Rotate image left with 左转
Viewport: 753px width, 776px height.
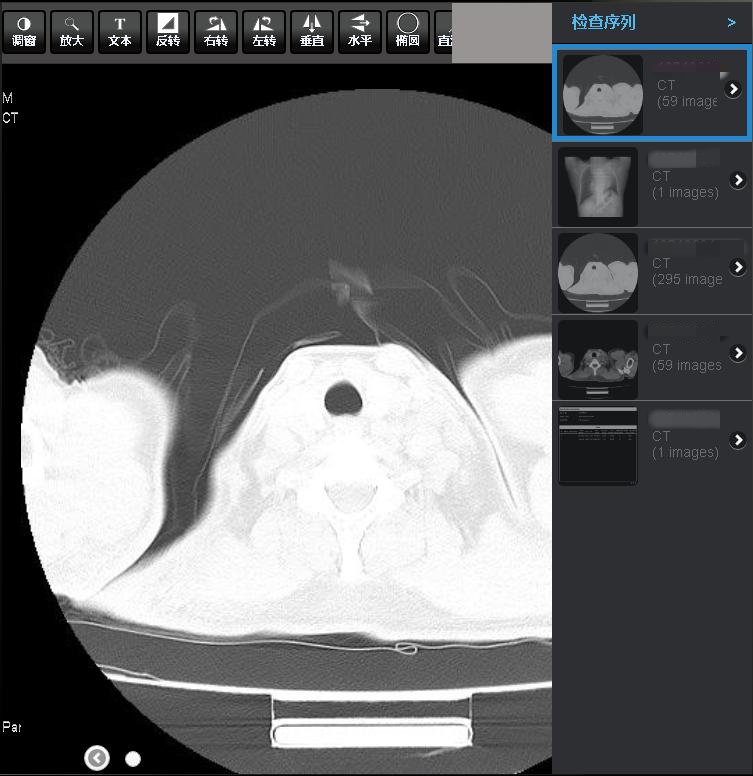pyautogui.click(x=264, y=32)
